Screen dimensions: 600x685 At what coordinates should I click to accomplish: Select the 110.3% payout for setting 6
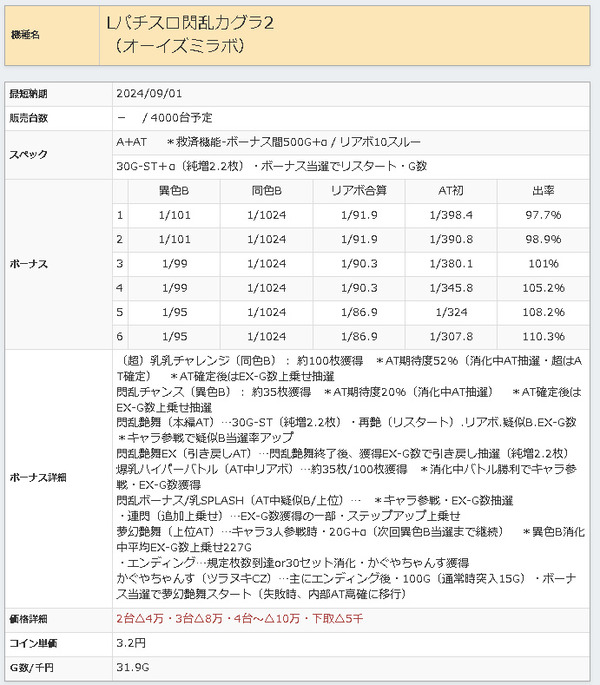click(543, 336)
